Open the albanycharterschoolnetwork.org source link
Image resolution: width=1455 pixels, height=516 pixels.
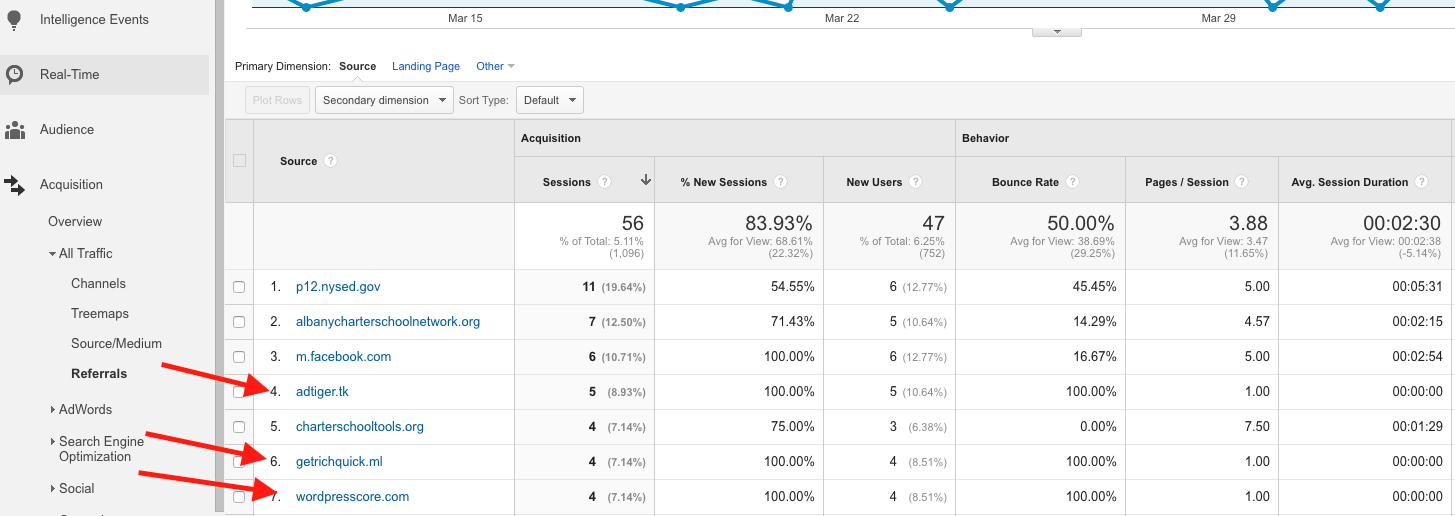[x=388, y=322]
